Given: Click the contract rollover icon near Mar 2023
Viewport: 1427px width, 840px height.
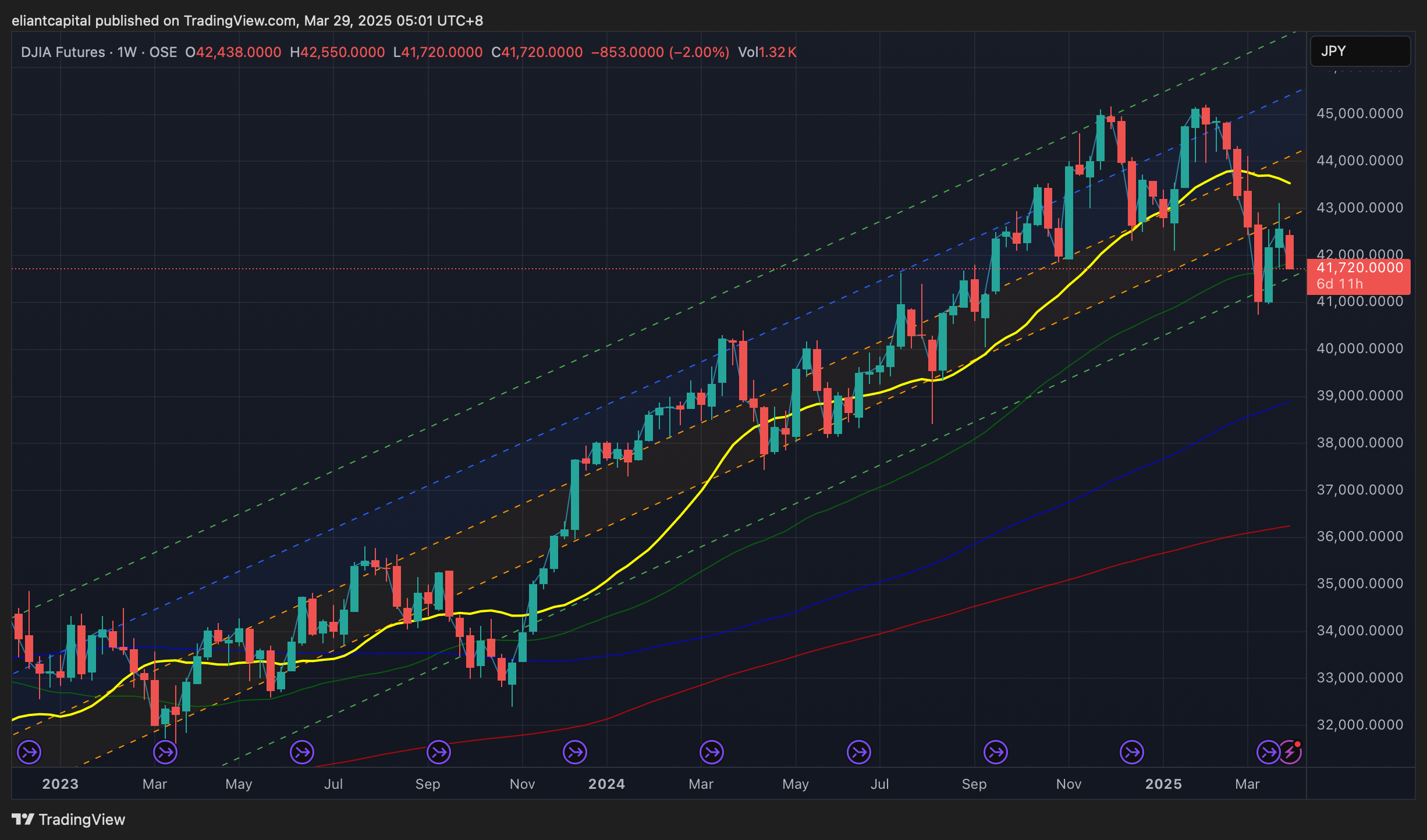Looking at the screenshot, I should [165, 752].
